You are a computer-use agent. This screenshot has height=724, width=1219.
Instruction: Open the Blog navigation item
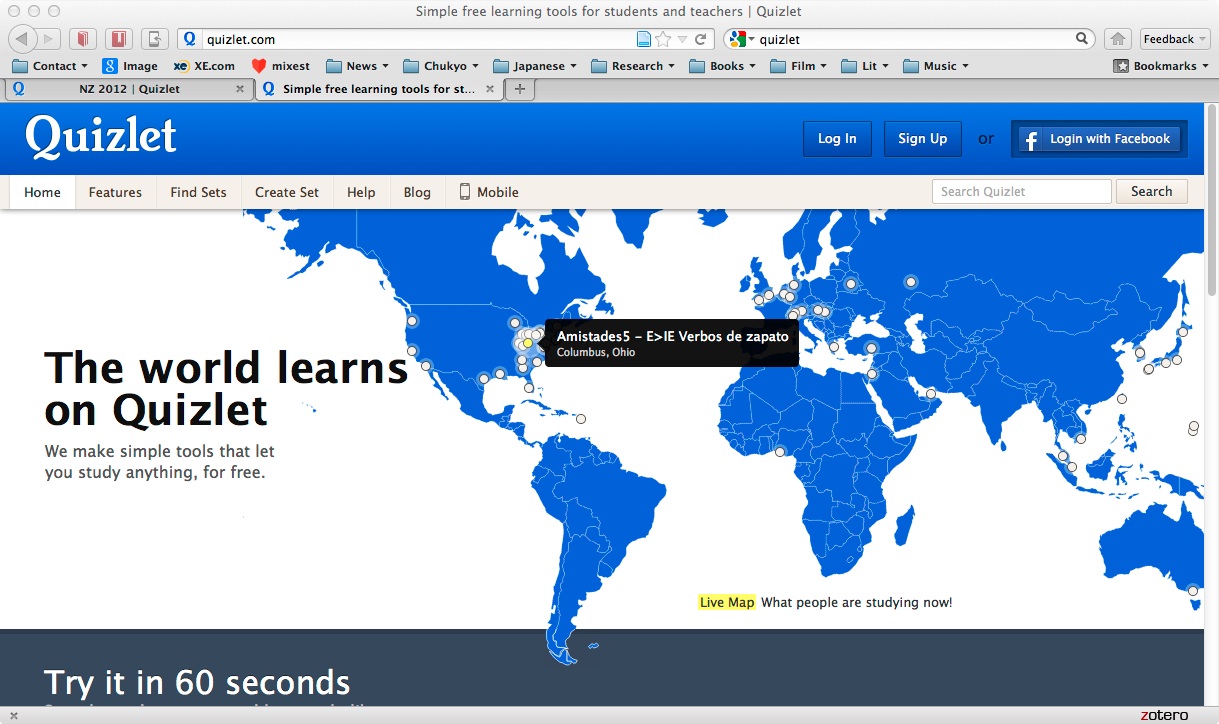pos(417,192)
